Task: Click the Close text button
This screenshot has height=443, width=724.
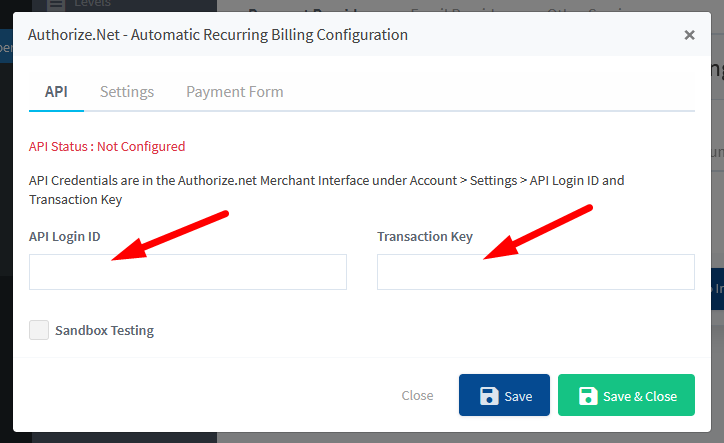Action: click(x=417, y=395)
